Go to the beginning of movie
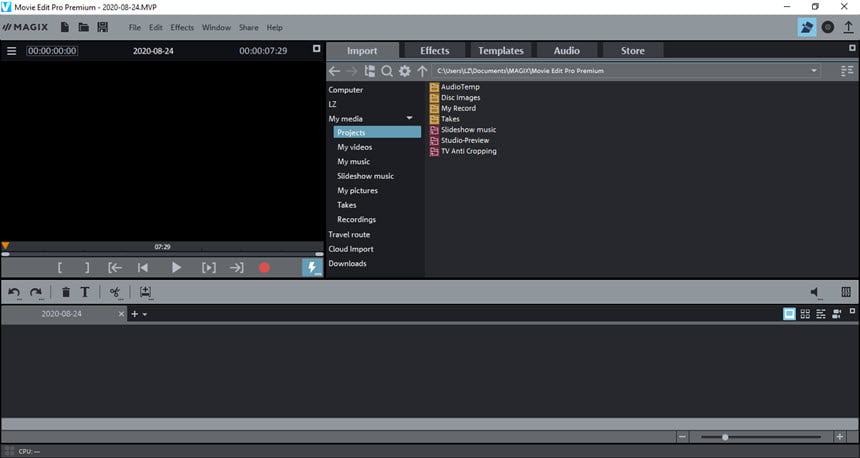The height and width of the screenshot is (458, 860). pos(143,268)
